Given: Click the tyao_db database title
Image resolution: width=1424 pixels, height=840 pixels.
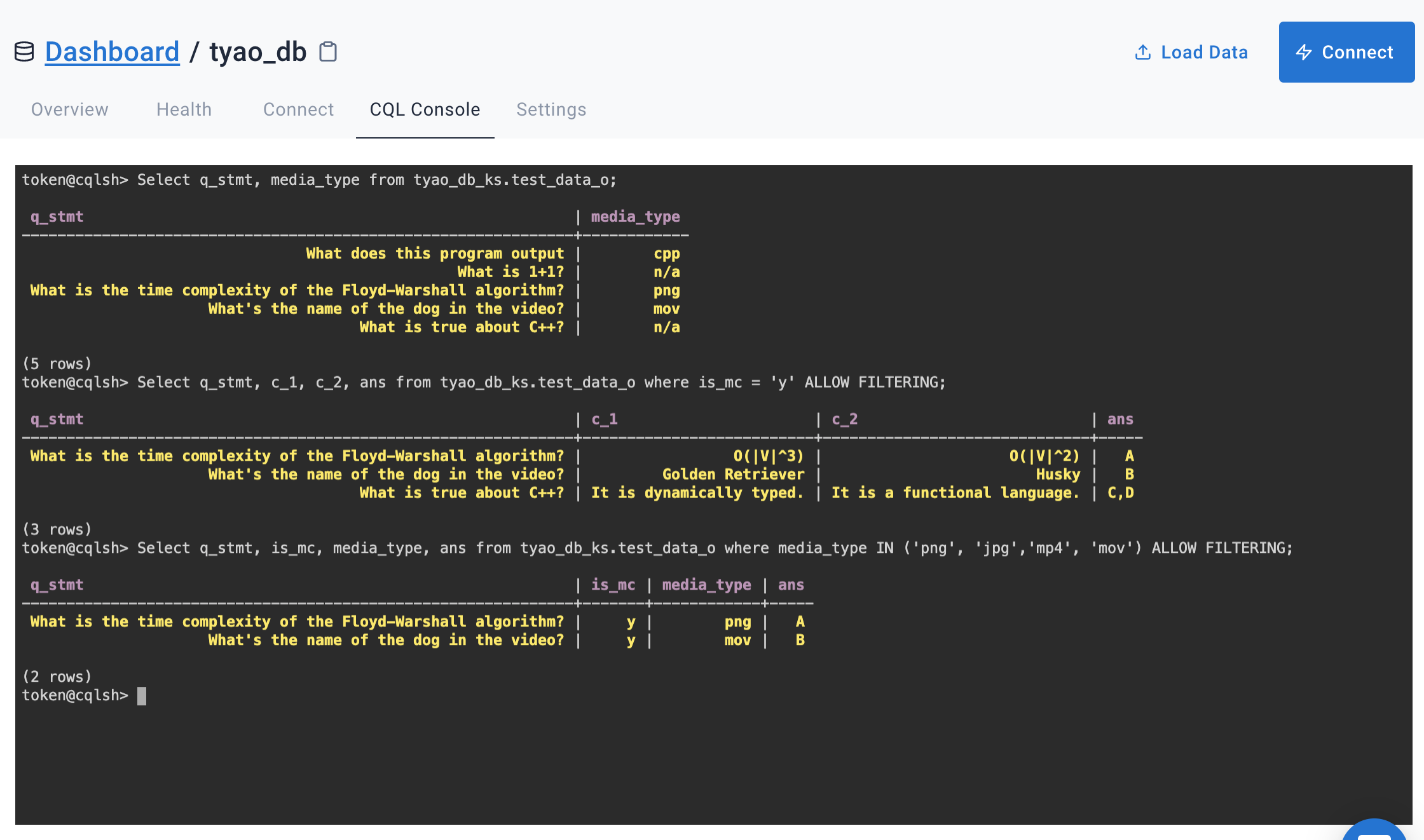Looking at the screenshot, I should tap(257, 51).
